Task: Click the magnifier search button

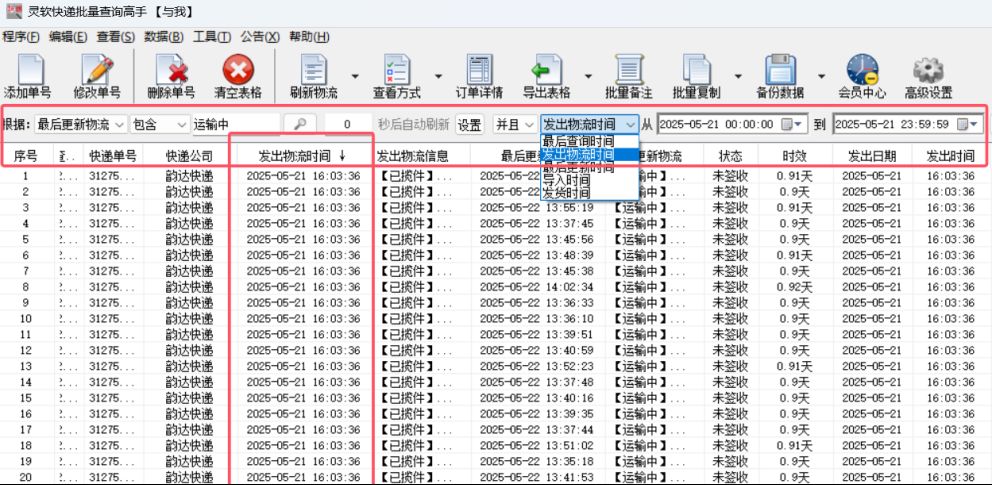Action: pyautogui.click(x=300, y=125)
